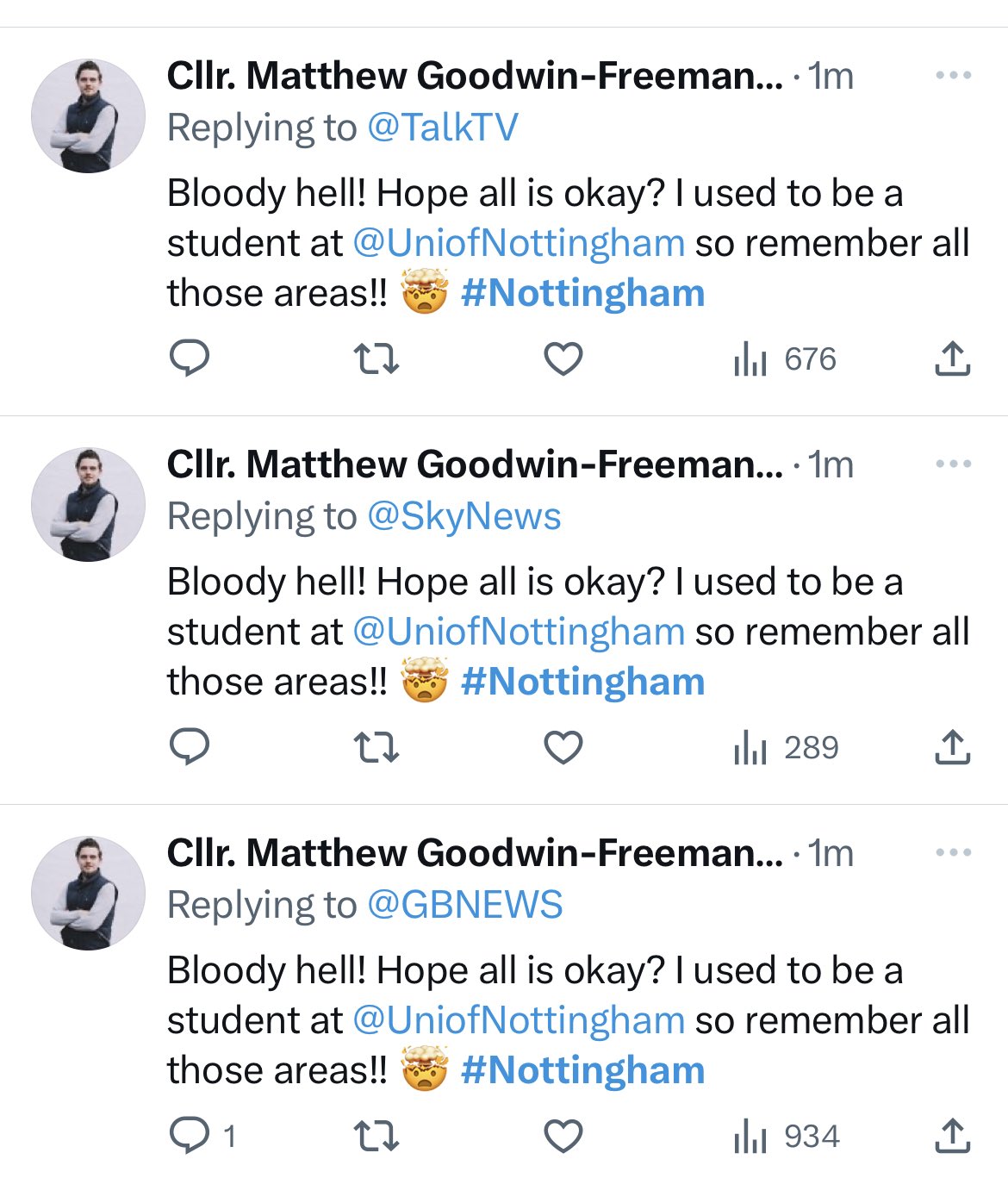Open the reply thread with 1 comment
Viewport: 1008px width, 1178px height.
coord(202,1136)
